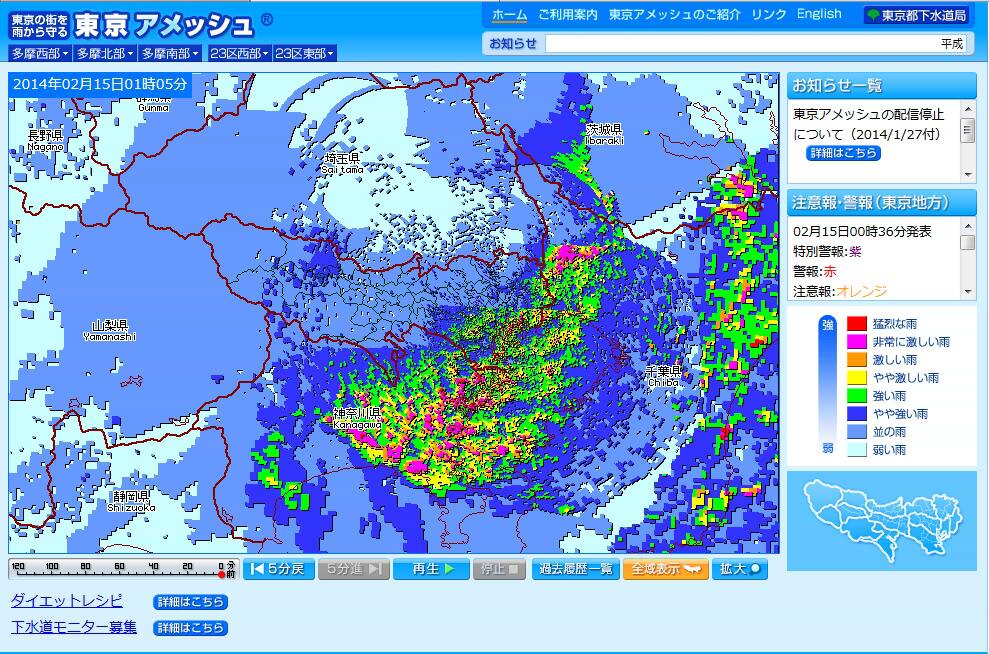Step back with the 5分戻 button
This screenshot has height=654, width=989.
(279, 569)
